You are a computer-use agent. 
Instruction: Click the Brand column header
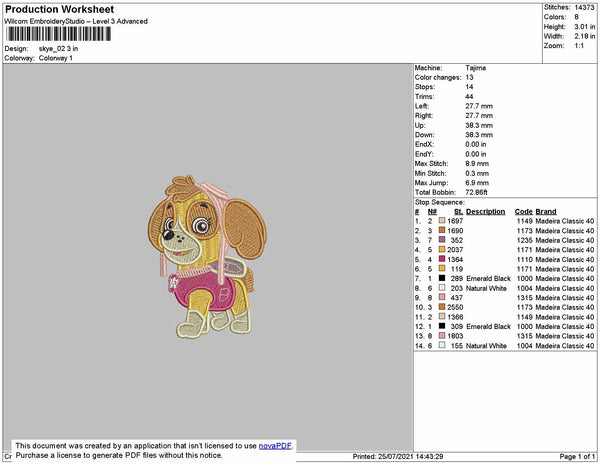(546, 212)
